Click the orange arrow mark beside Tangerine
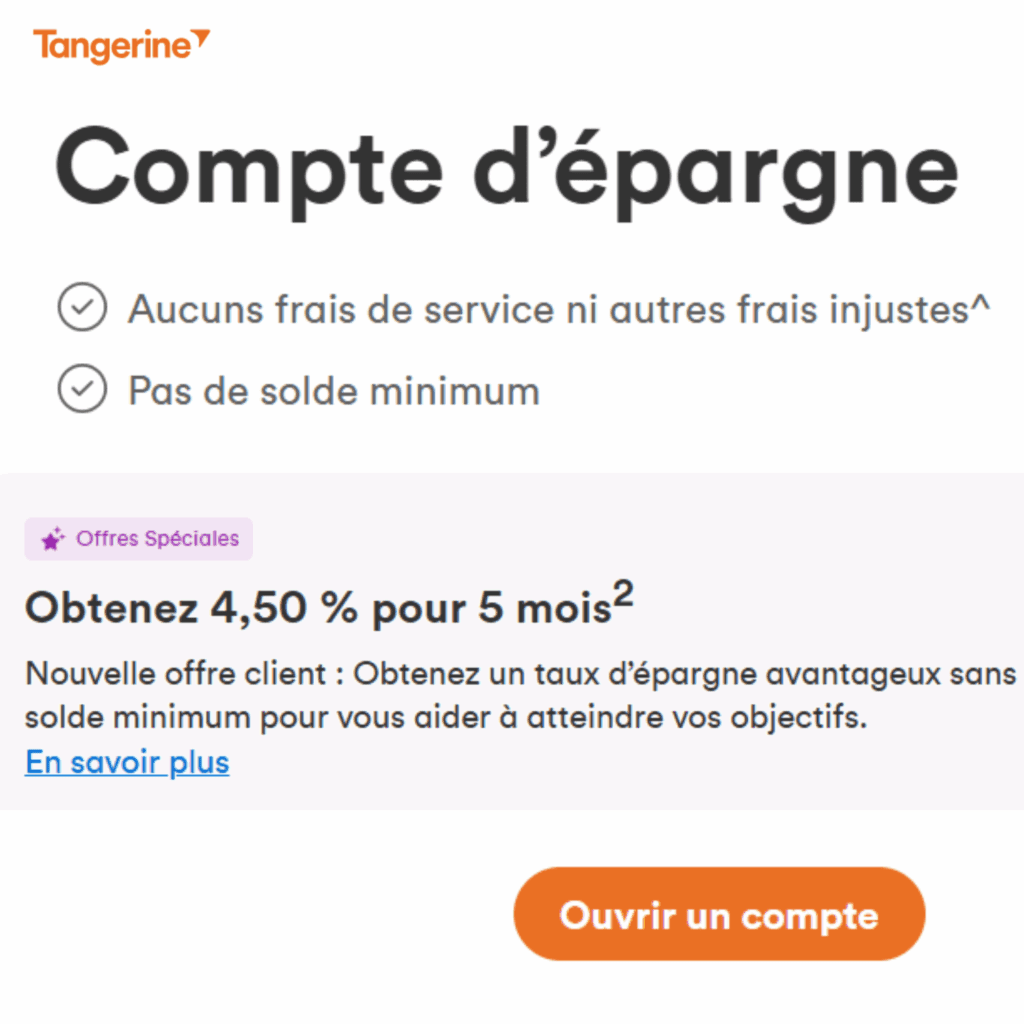 (202, 37)
